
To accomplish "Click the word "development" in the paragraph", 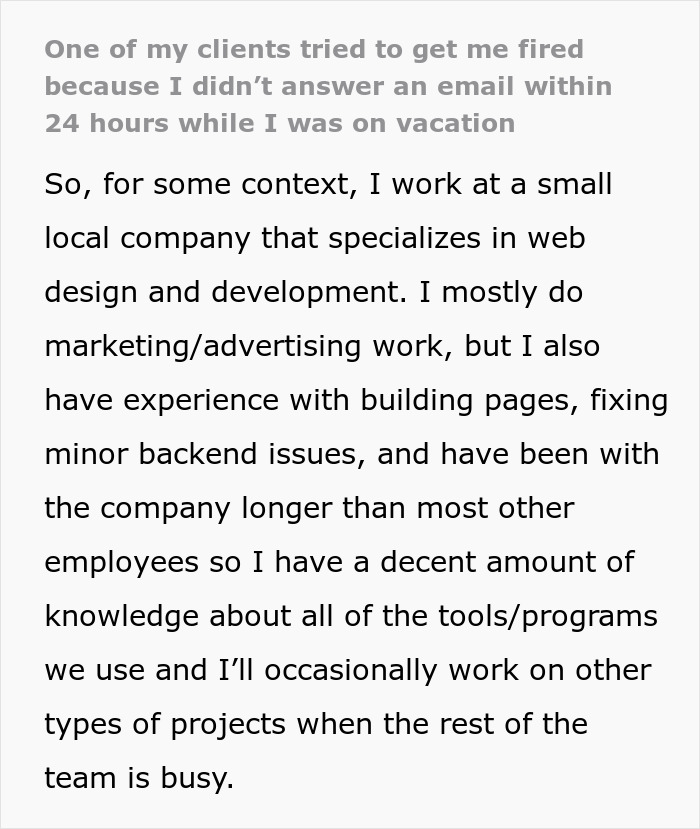I will [x=304, y=293].
